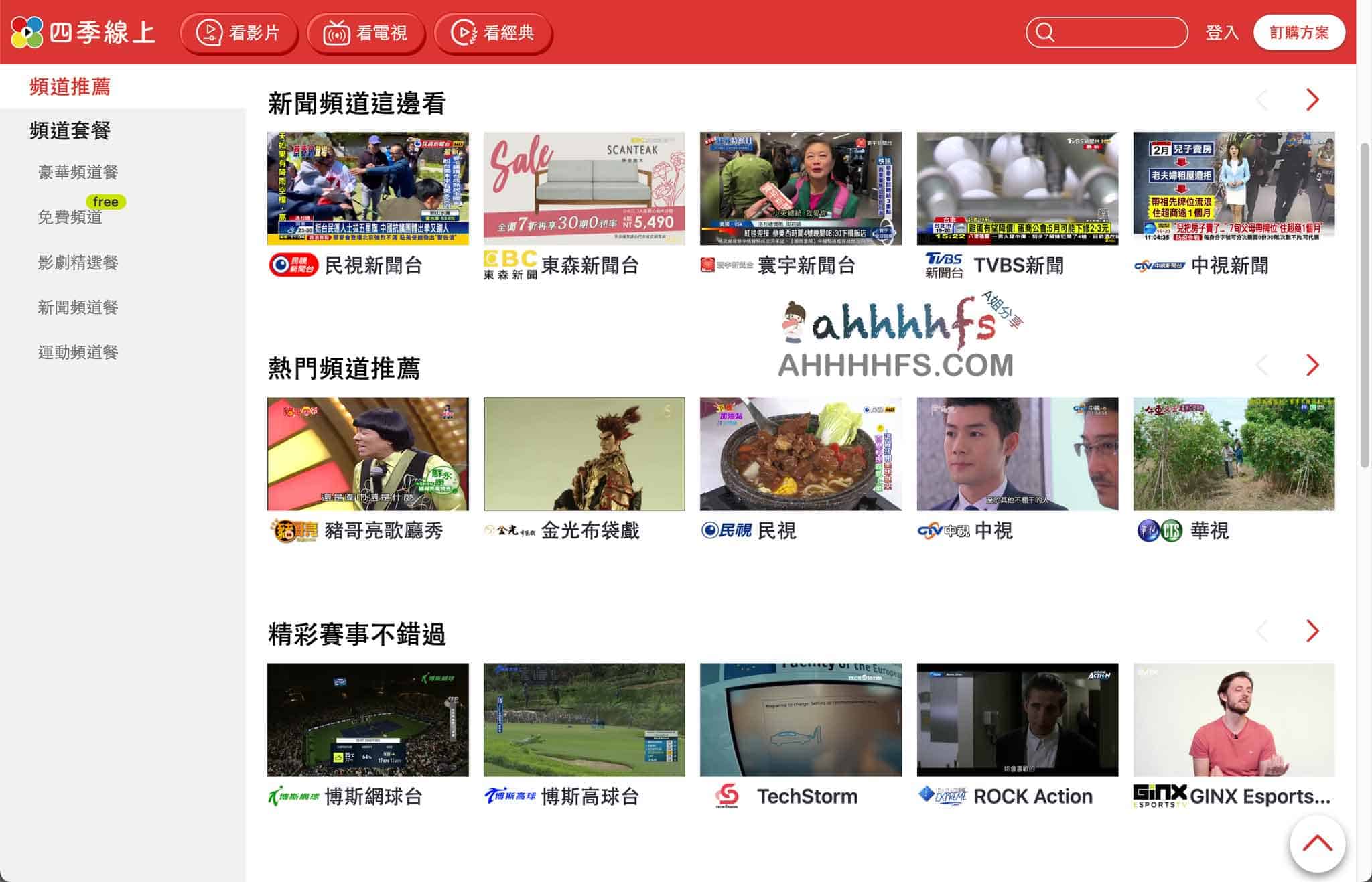This screenshot has height=882, width=1372.
Task: Click the 民視新聞台 channel logo
Action: [293, 265]
